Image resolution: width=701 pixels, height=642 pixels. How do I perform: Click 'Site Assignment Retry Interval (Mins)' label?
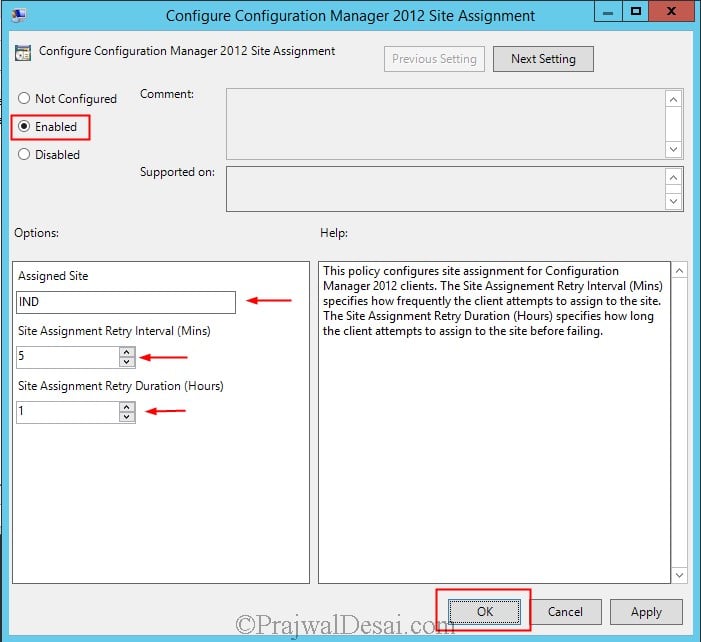[x=114, y=331]
